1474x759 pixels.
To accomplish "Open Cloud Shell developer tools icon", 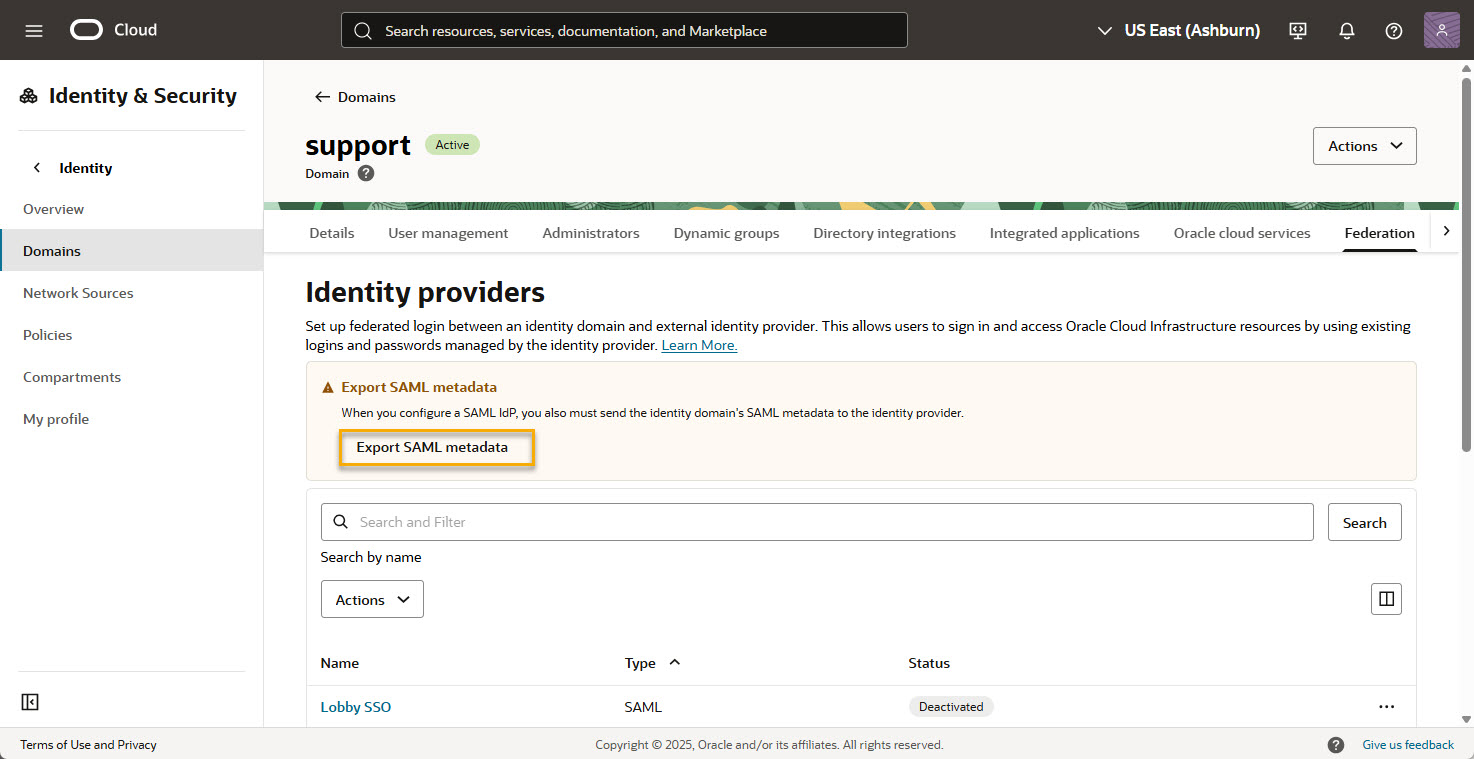I will [x=1298, y=30].
